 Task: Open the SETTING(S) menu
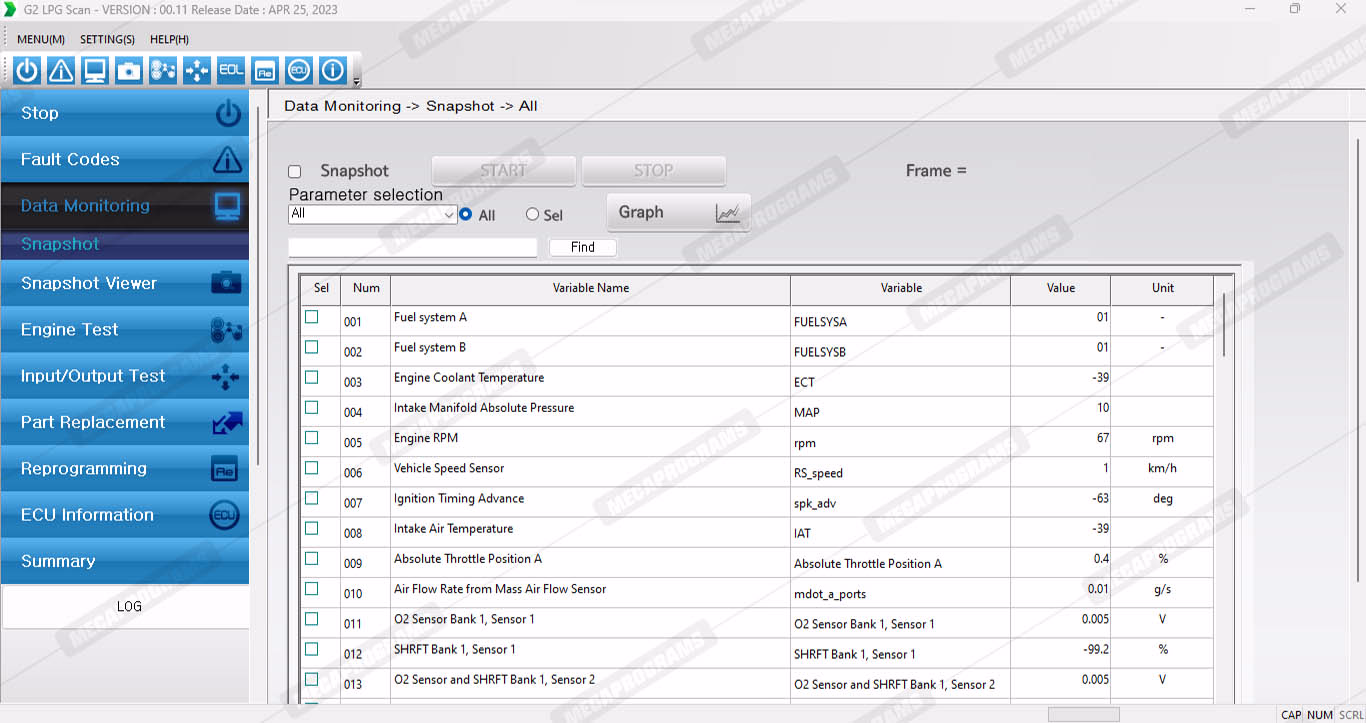107,39
